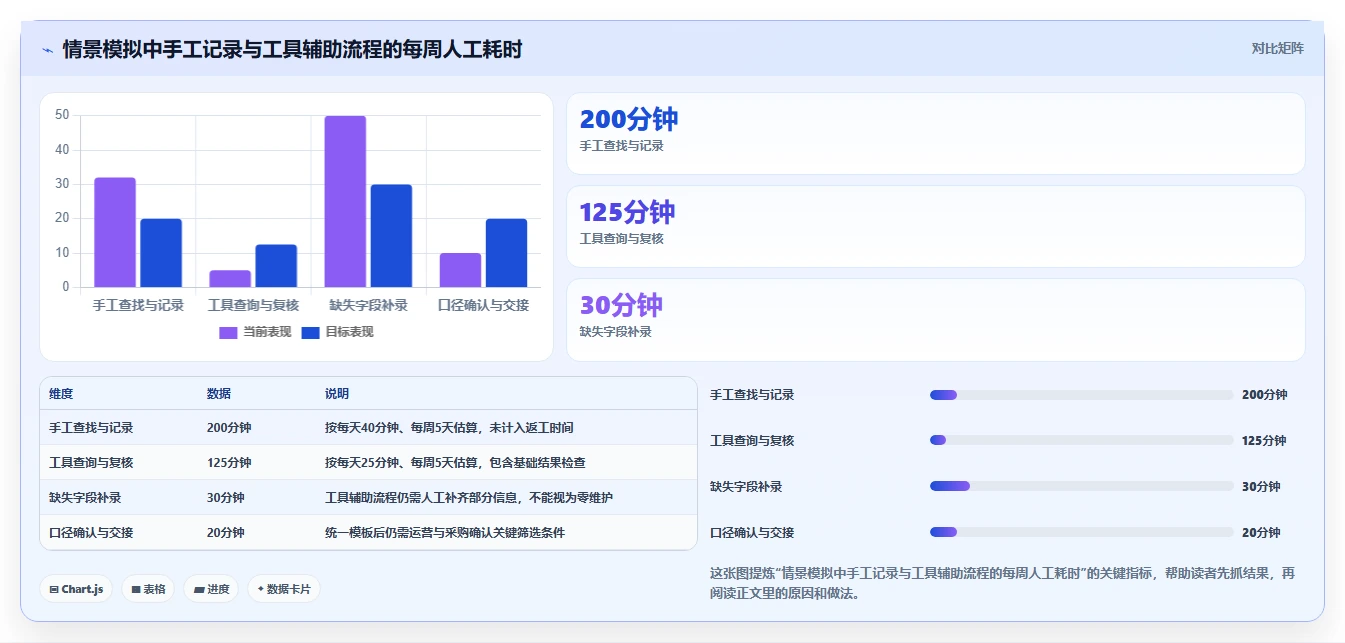Click the 200分钟 value beside the progress bar
Viewport: 1345px width, 643px height.
click(x=1264, y=395)
